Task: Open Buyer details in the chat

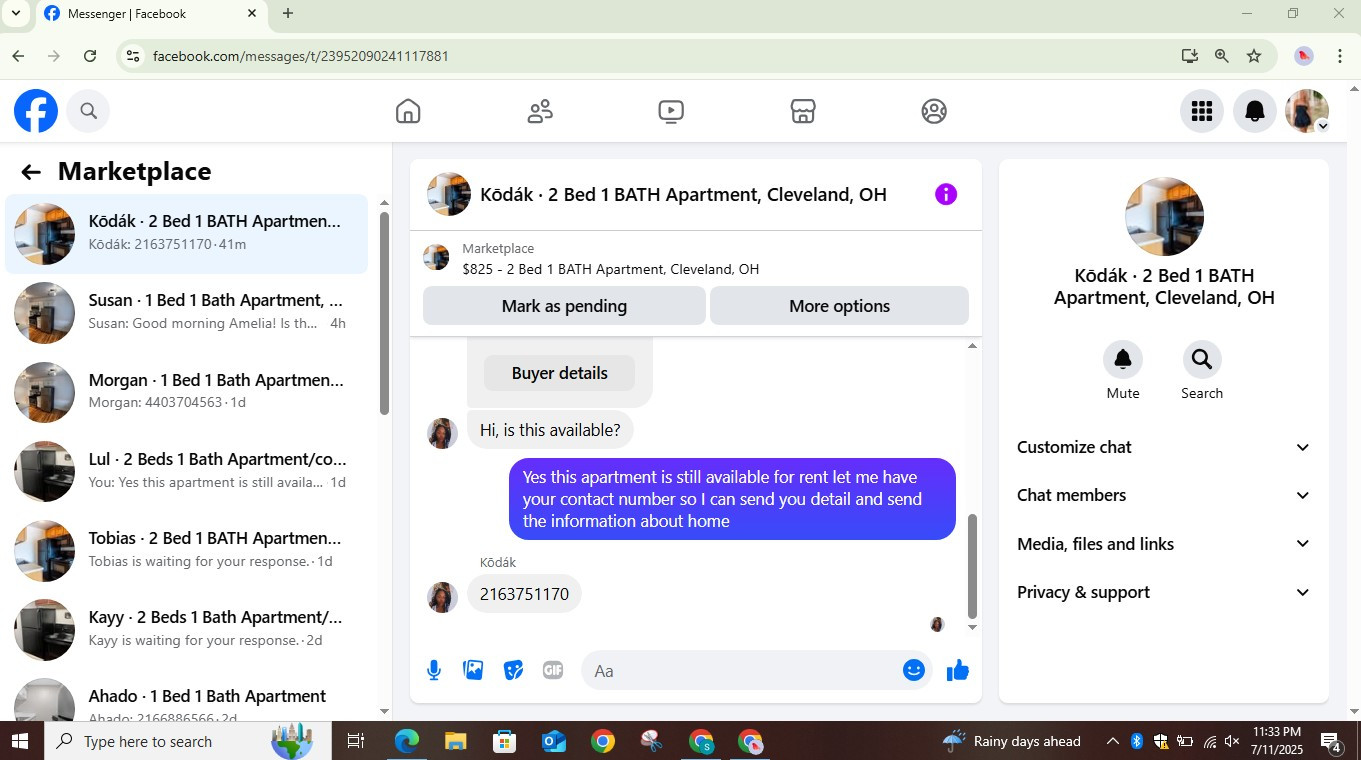Action: point(559,373)
